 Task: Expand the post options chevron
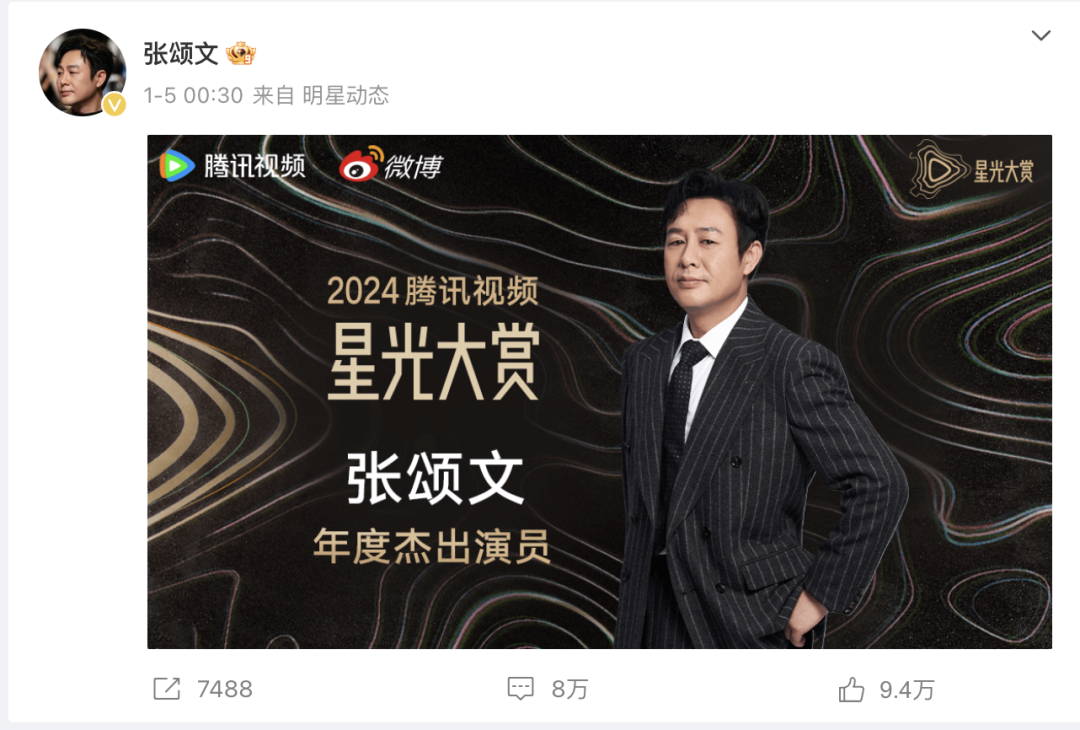pyautogui.click(x=1041, y=35)
